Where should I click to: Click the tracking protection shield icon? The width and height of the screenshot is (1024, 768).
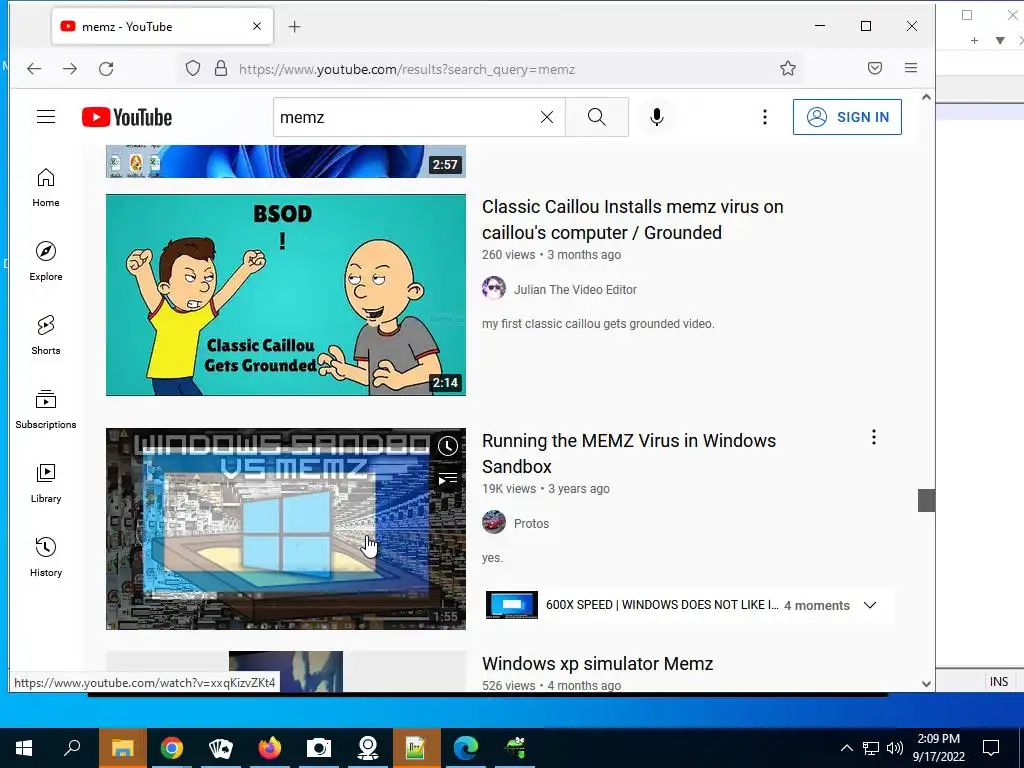point(193,69)
